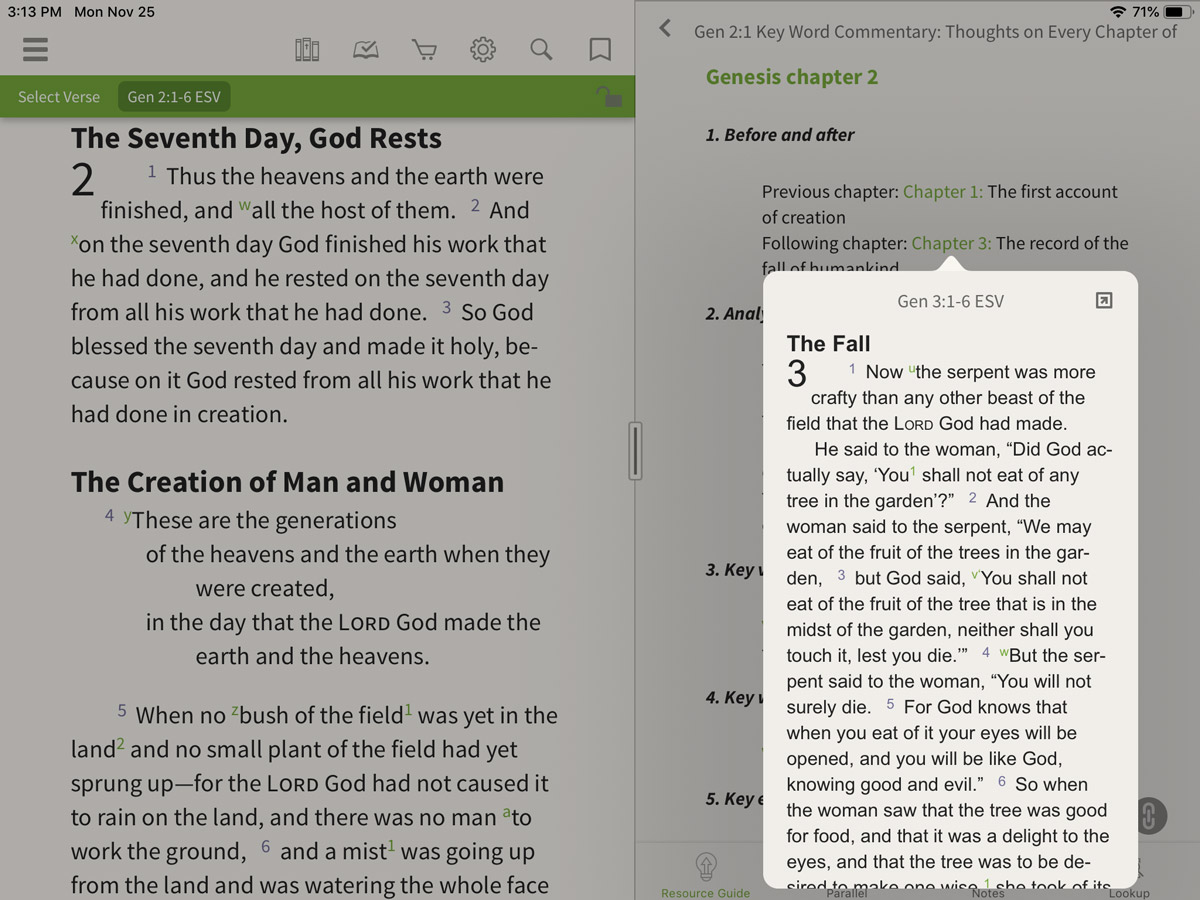Tap verse number 1 in Genesis 2
The image size is (1200, 900).
click(152, 172)
